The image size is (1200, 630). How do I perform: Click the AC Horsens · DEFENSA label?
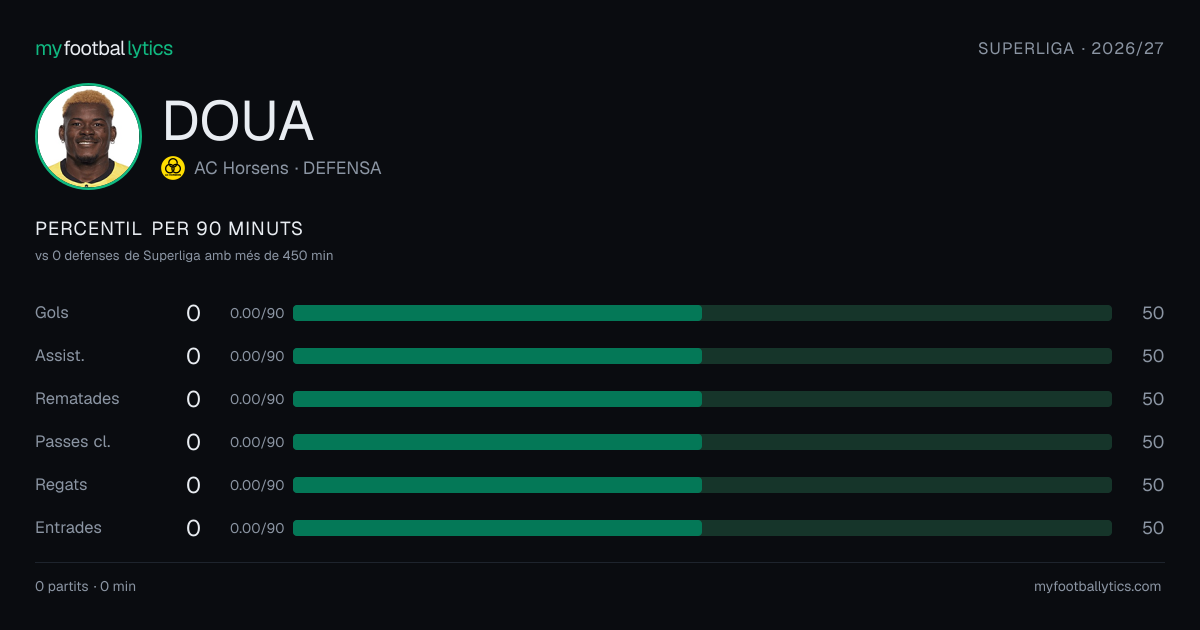[287, 168]
